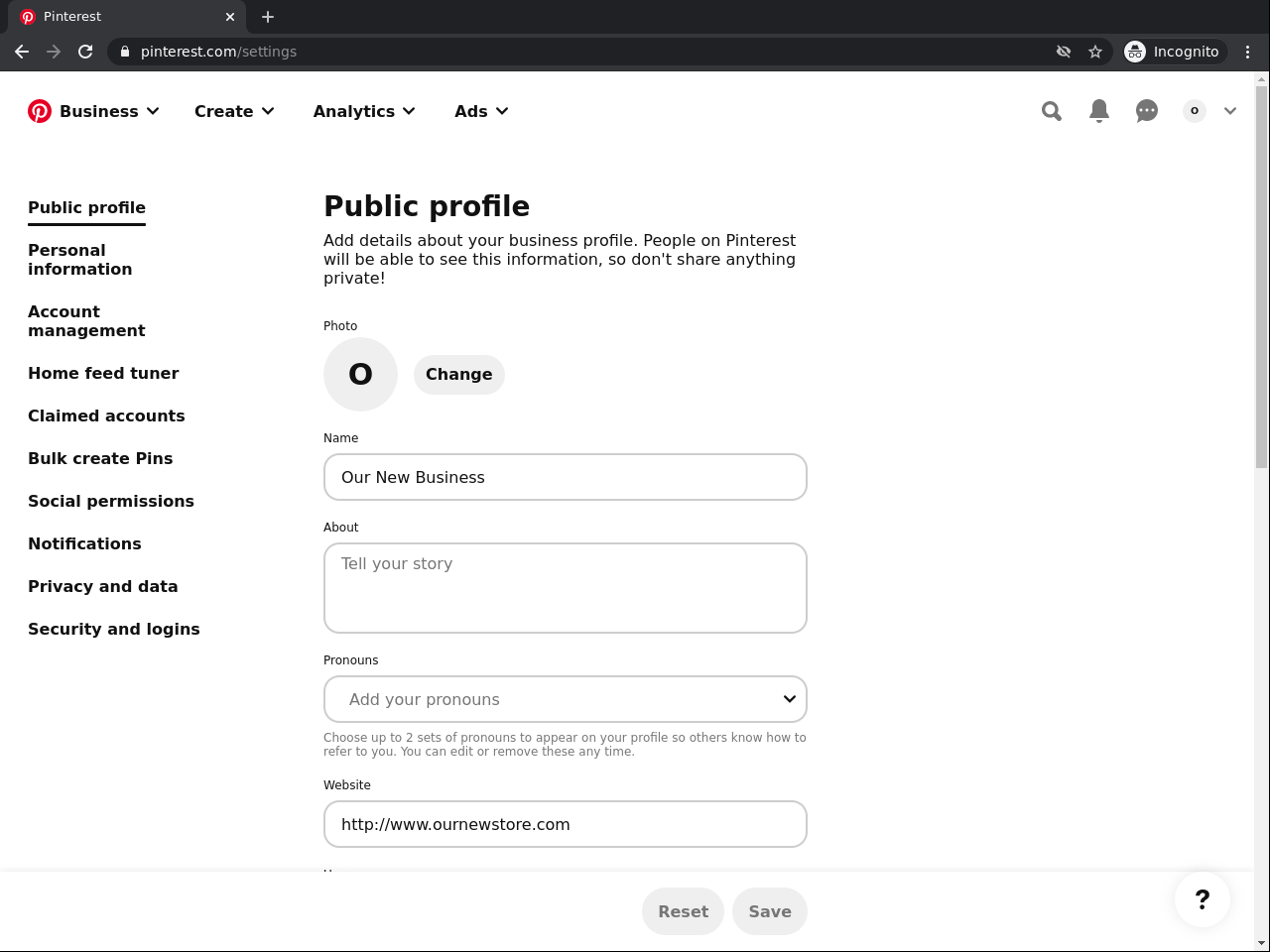Click the Pinterest logo icon
The image size is (1270, 952).
click(x=40, y=111)
